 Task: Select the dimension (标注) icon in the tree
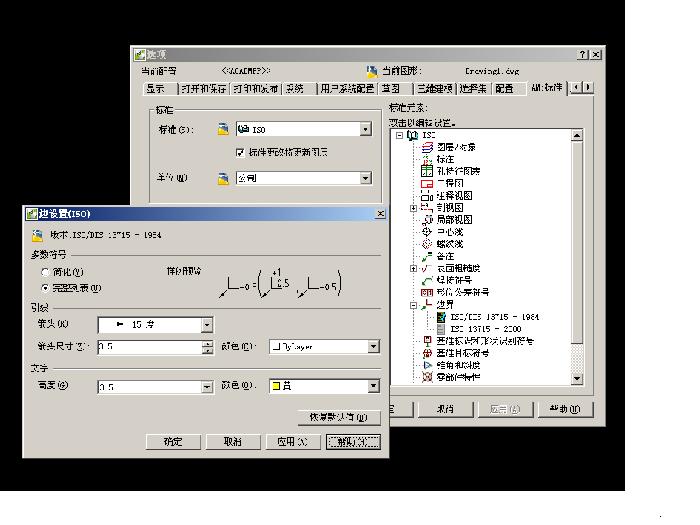click(x=427, y=159)
